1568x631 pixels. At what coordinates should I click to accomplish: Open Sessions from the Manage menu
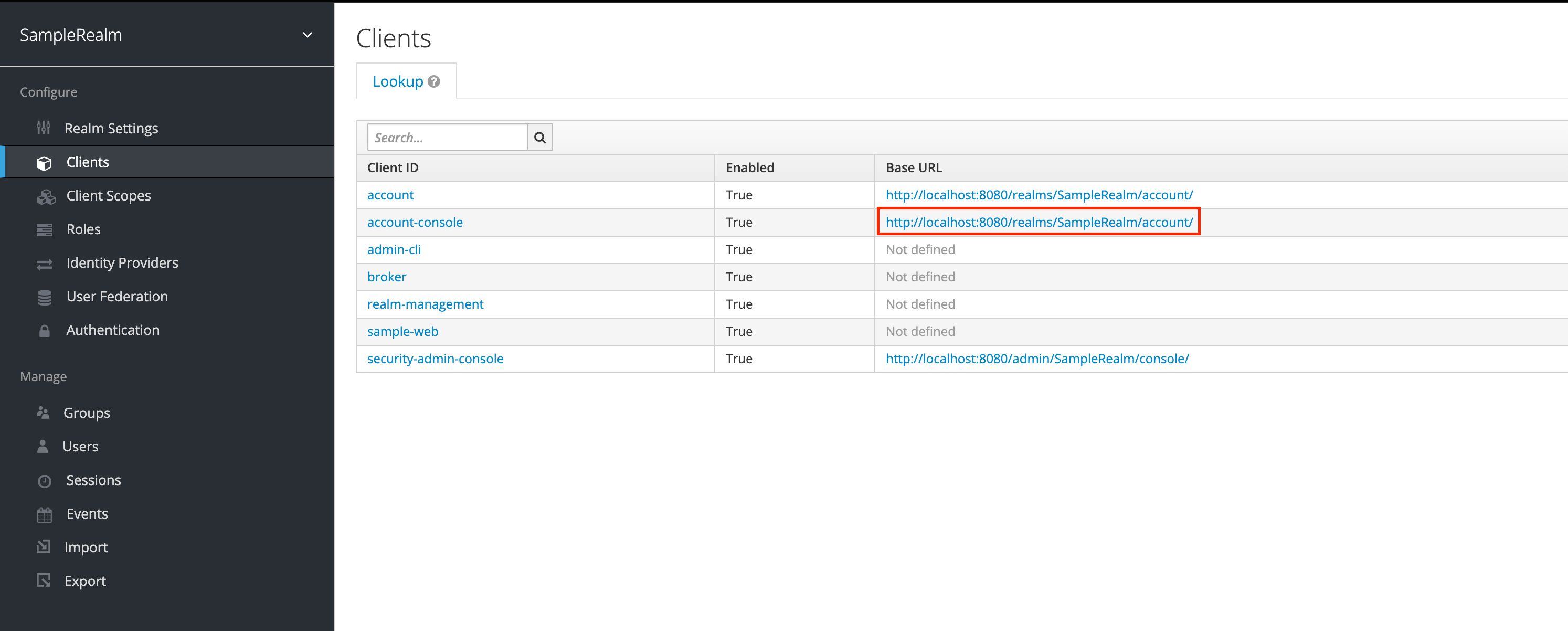point(92,480)
